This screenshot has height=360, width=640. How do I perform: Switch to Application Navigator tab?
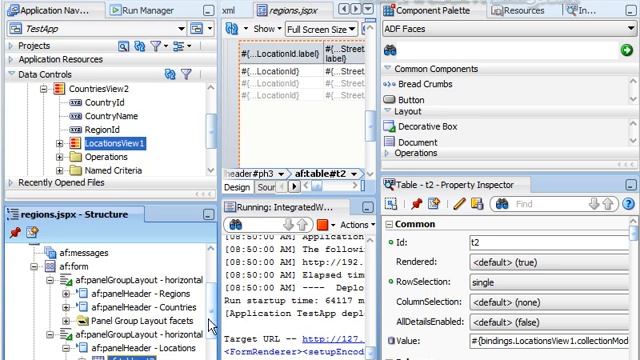(55, 10)
